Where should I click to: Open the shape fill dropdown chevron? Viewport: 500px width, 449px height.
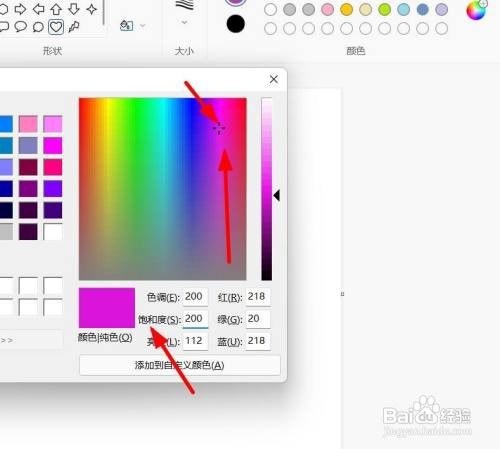pyautogui.click(x=143, y=25)
